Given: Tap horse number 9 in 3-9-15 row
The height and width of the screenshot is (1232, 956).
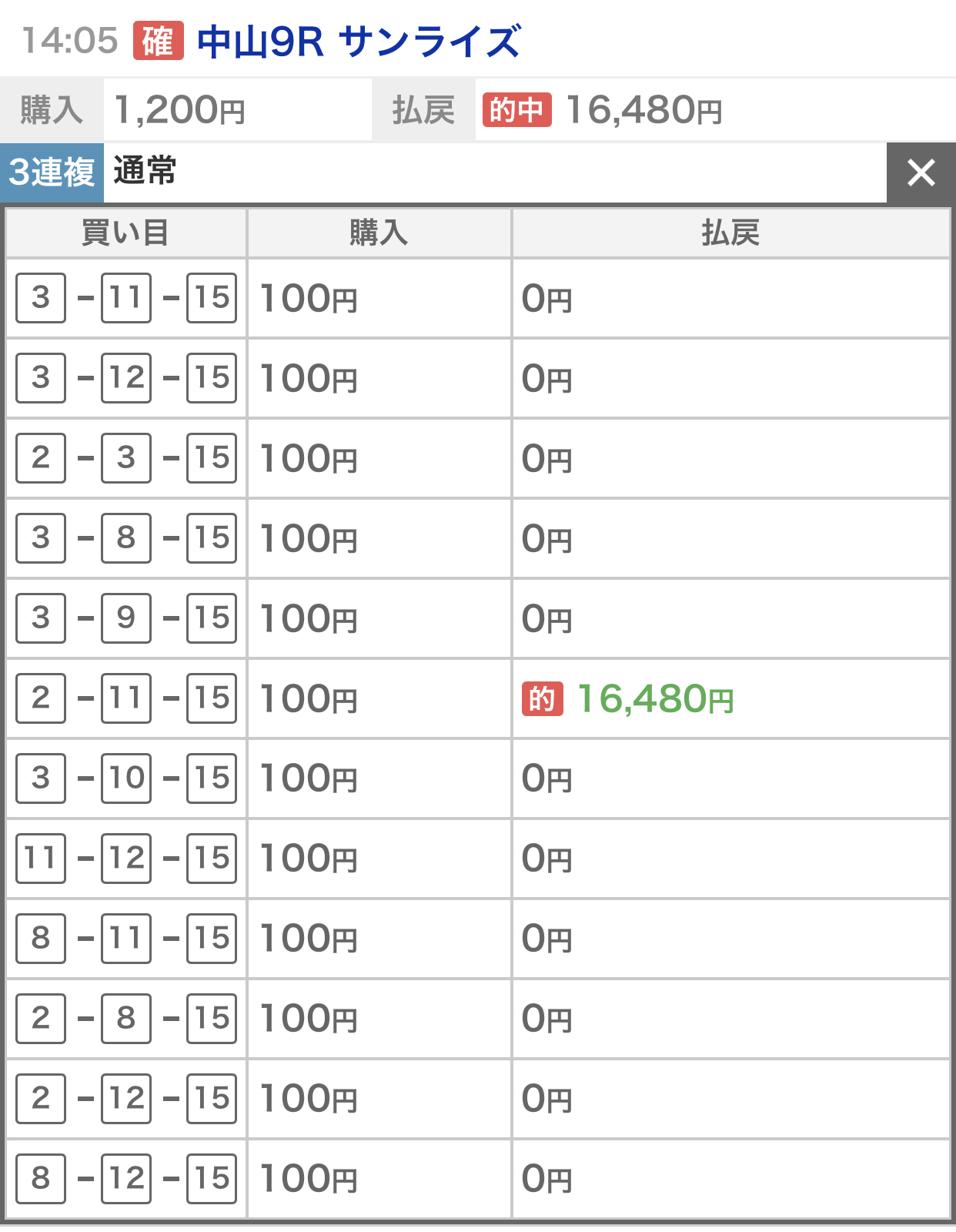Looking at the screenshot, I should click(125, 618).
